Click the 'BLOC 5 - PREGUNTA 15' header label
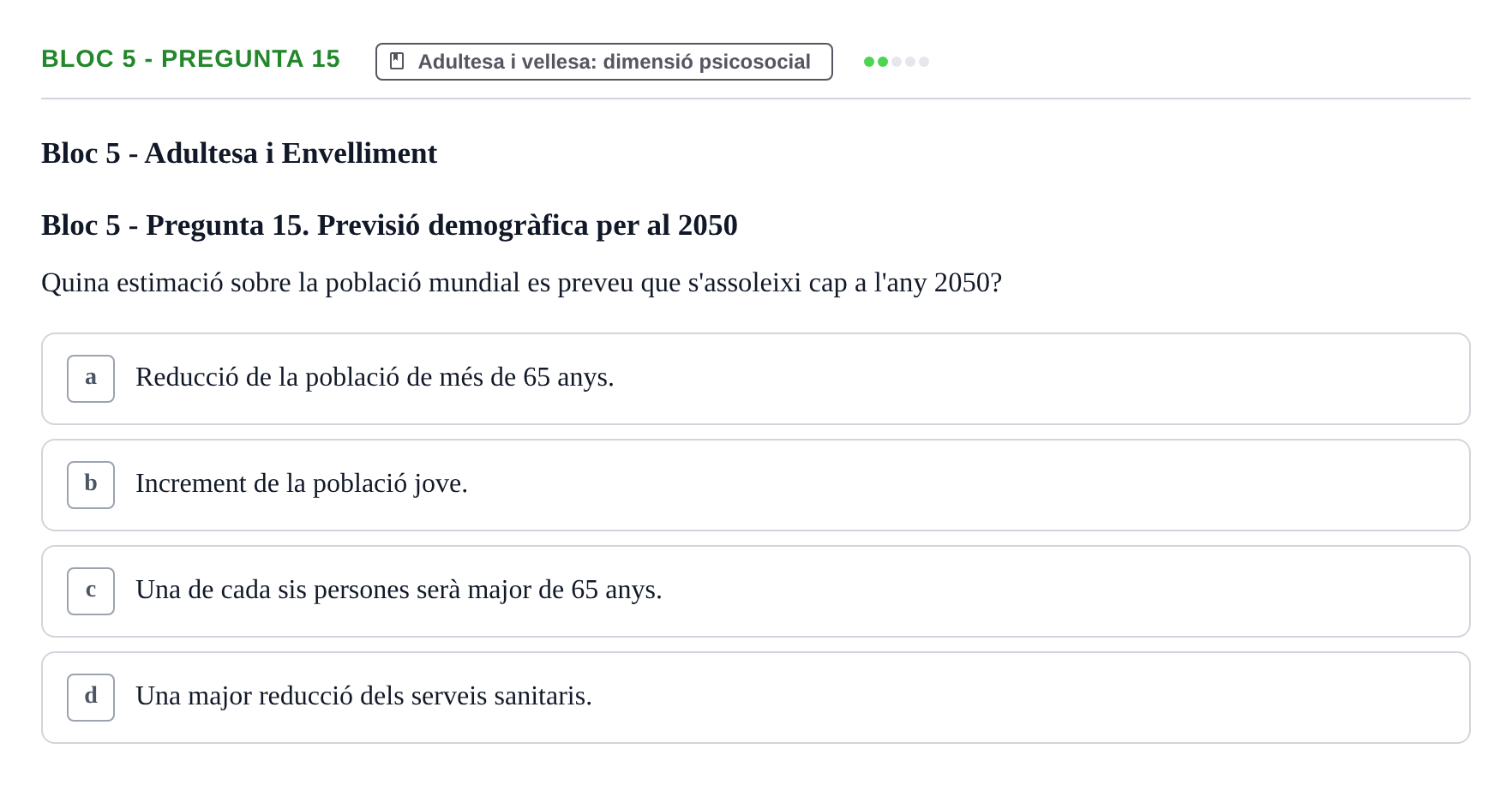The height and width of the screenshot is (785, 1512). 190,58
